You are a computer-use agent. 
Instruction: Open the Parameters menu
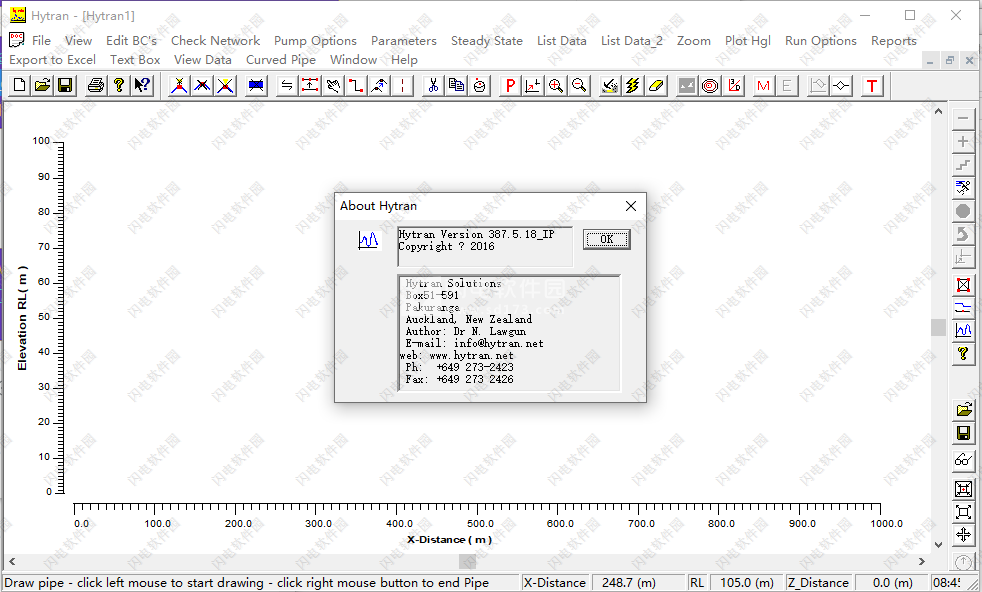tap(404, 41)
